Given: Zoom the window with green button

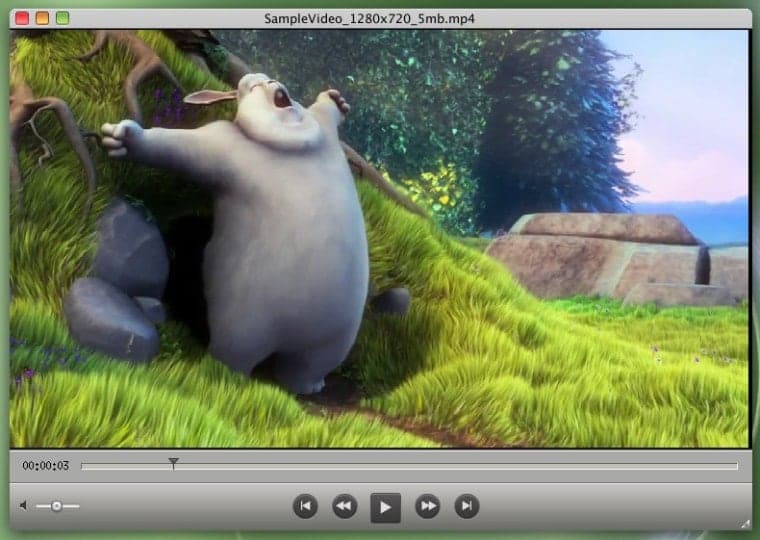Looking at the screenshot, I should click(63, 18).
